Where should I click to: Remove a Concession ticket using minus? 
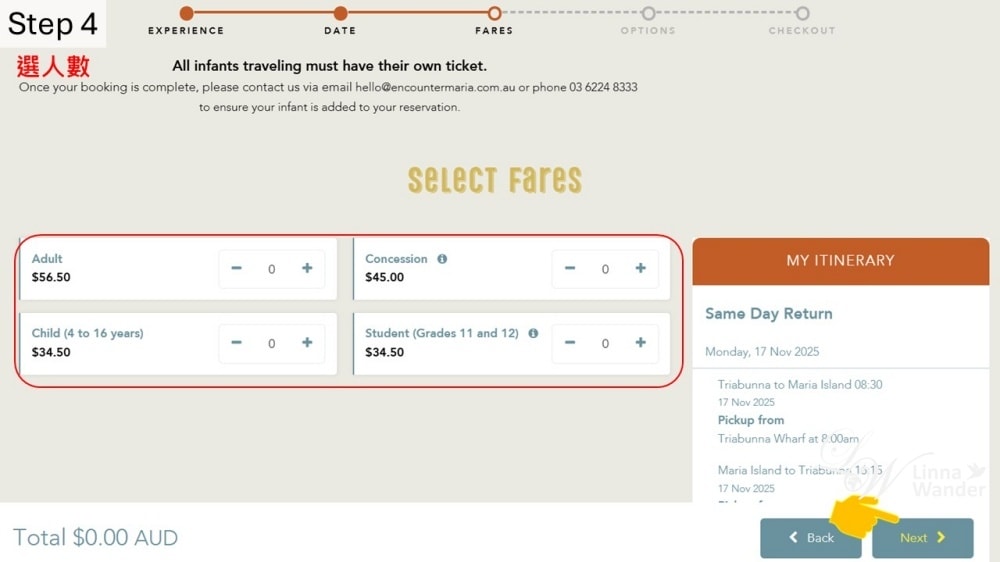(x=570, y=268)
